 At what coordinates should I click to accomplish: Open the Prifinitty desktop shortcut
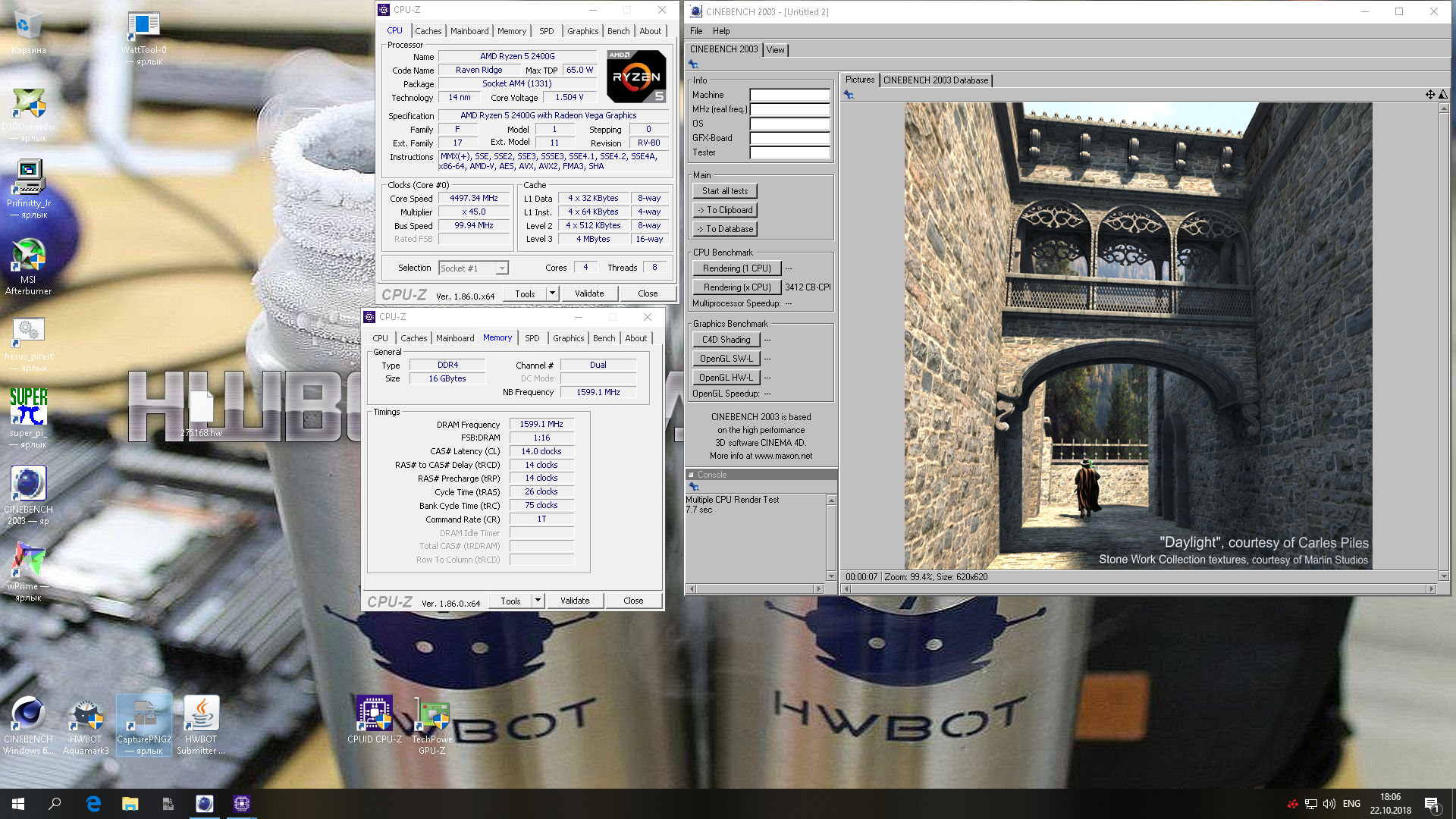[28, 190]
